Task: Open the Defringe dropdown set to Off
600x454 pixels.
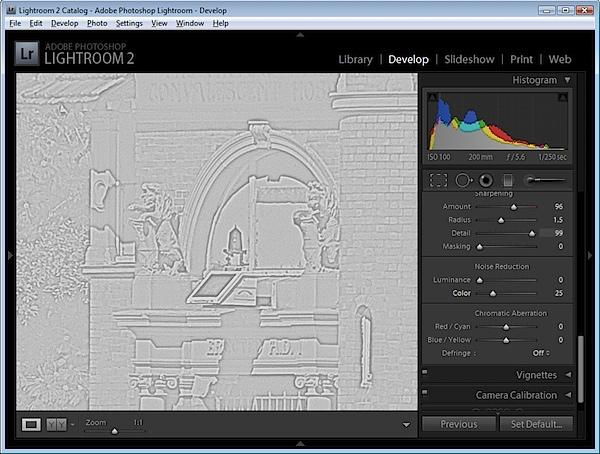Action: pos(541,353)
